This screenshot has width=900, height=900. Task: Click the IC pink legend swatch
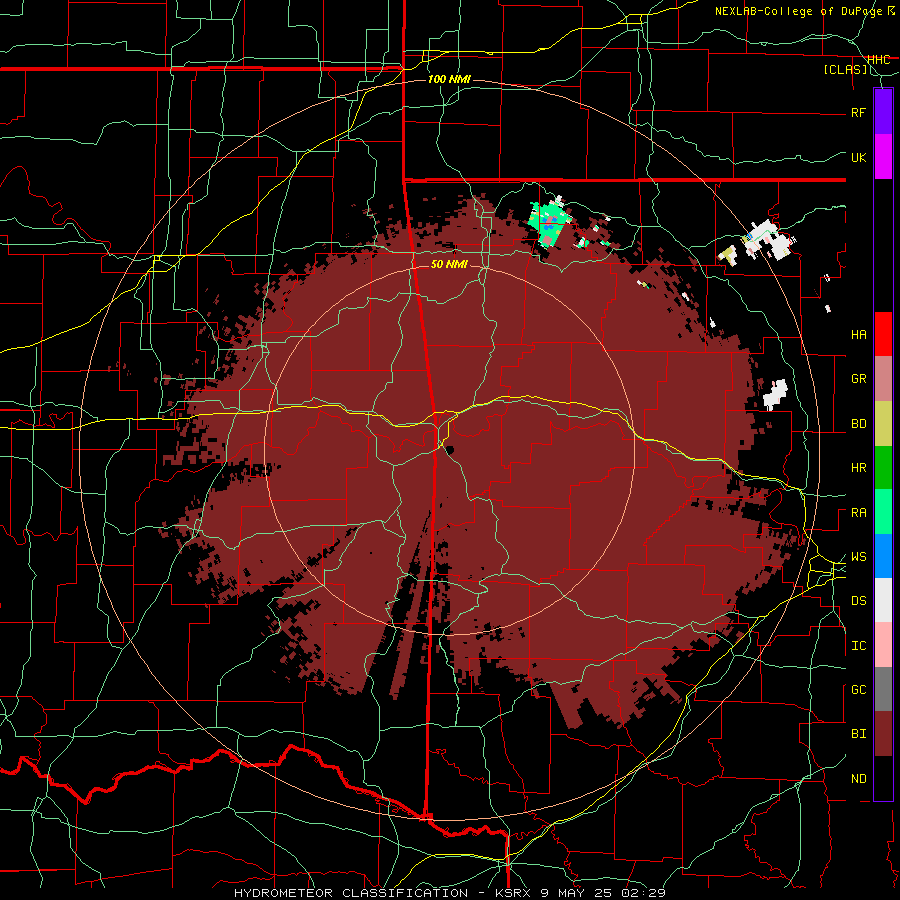[883, 645]
